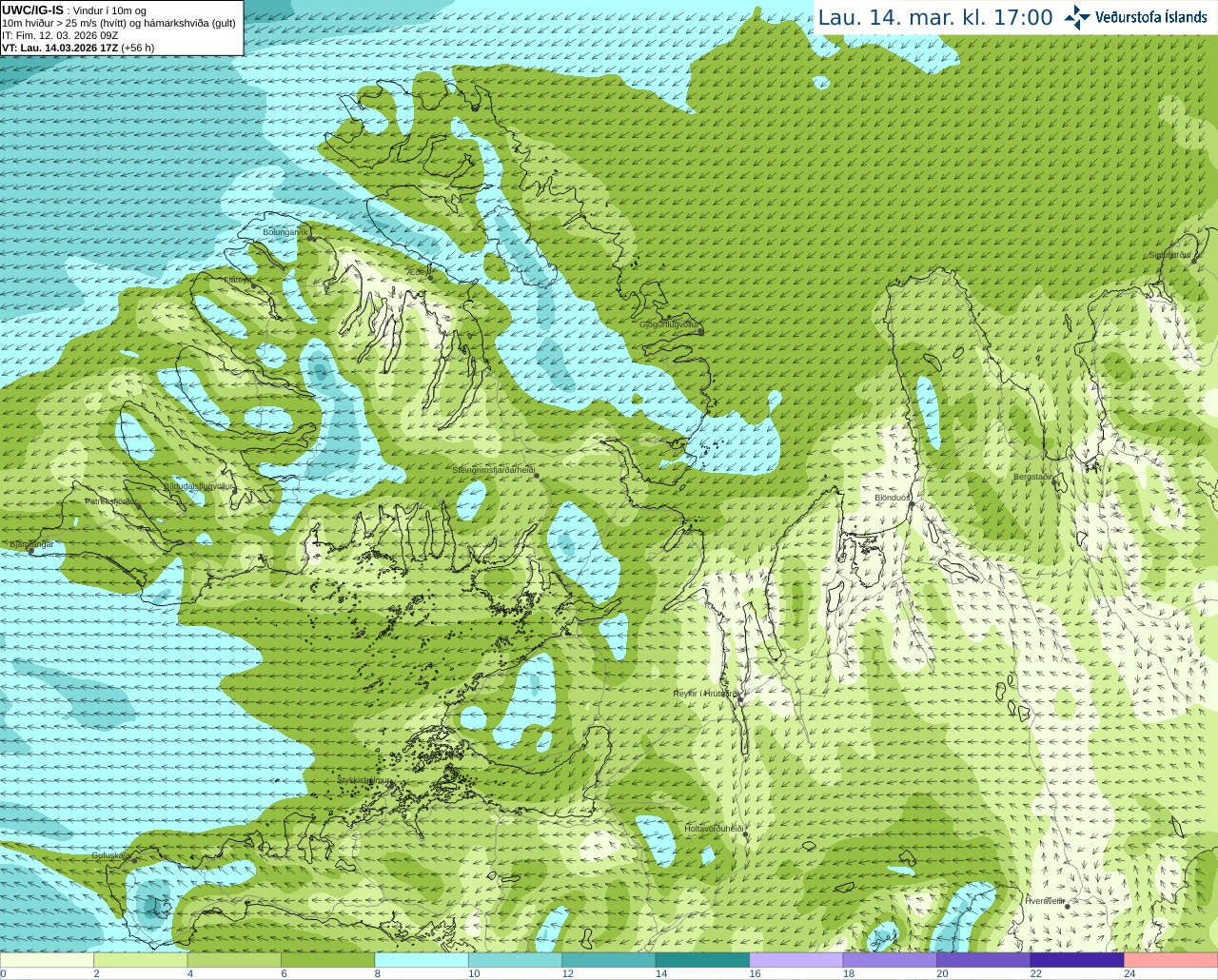Click the legend scale value 2
This screenshot has width=1218, height=980.
(x=96, y=973)
